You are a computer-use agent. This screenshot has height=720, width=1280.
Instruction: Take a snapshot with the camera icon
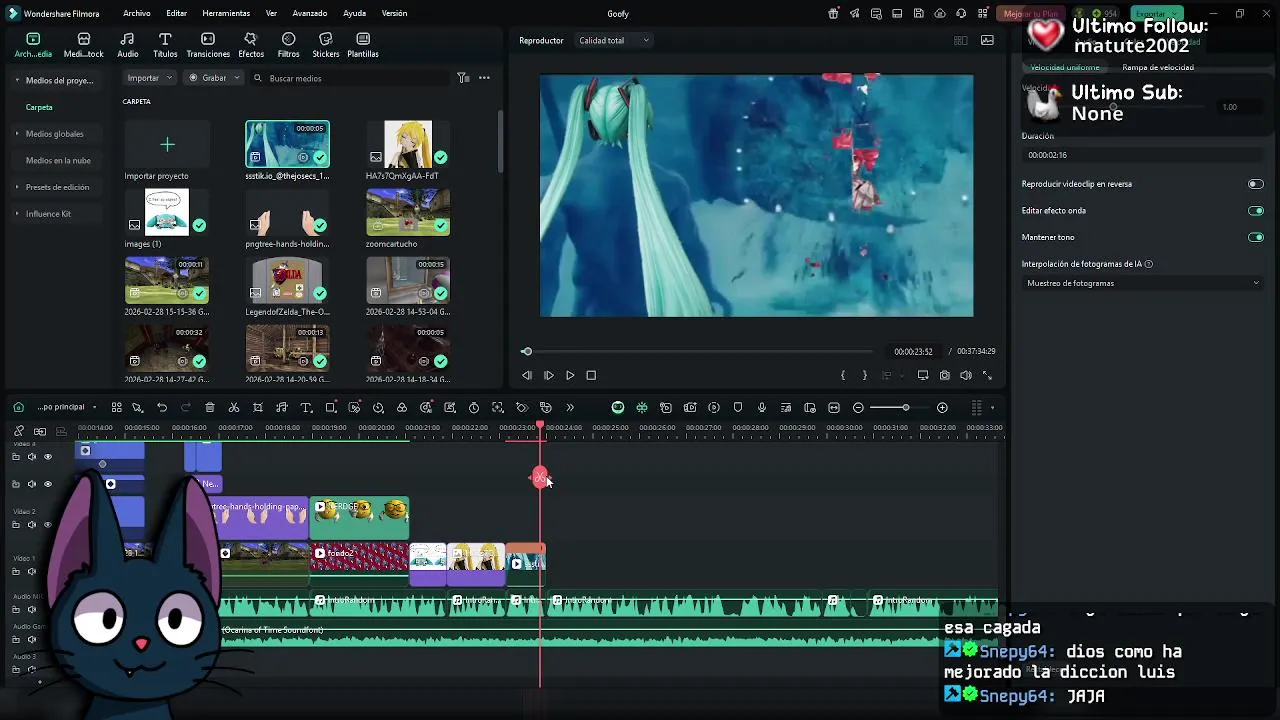point(945,375)
